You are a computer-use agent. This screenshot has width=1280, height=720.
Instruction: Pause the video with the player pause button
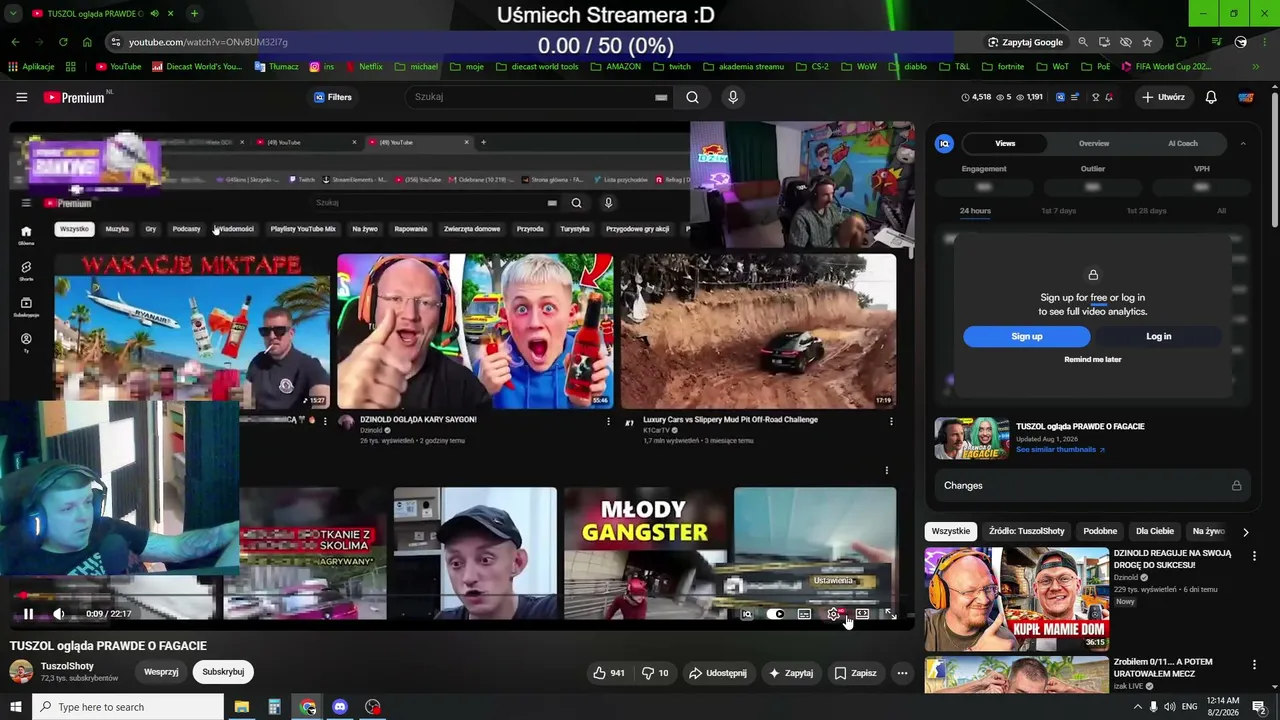tap(28, 614)
